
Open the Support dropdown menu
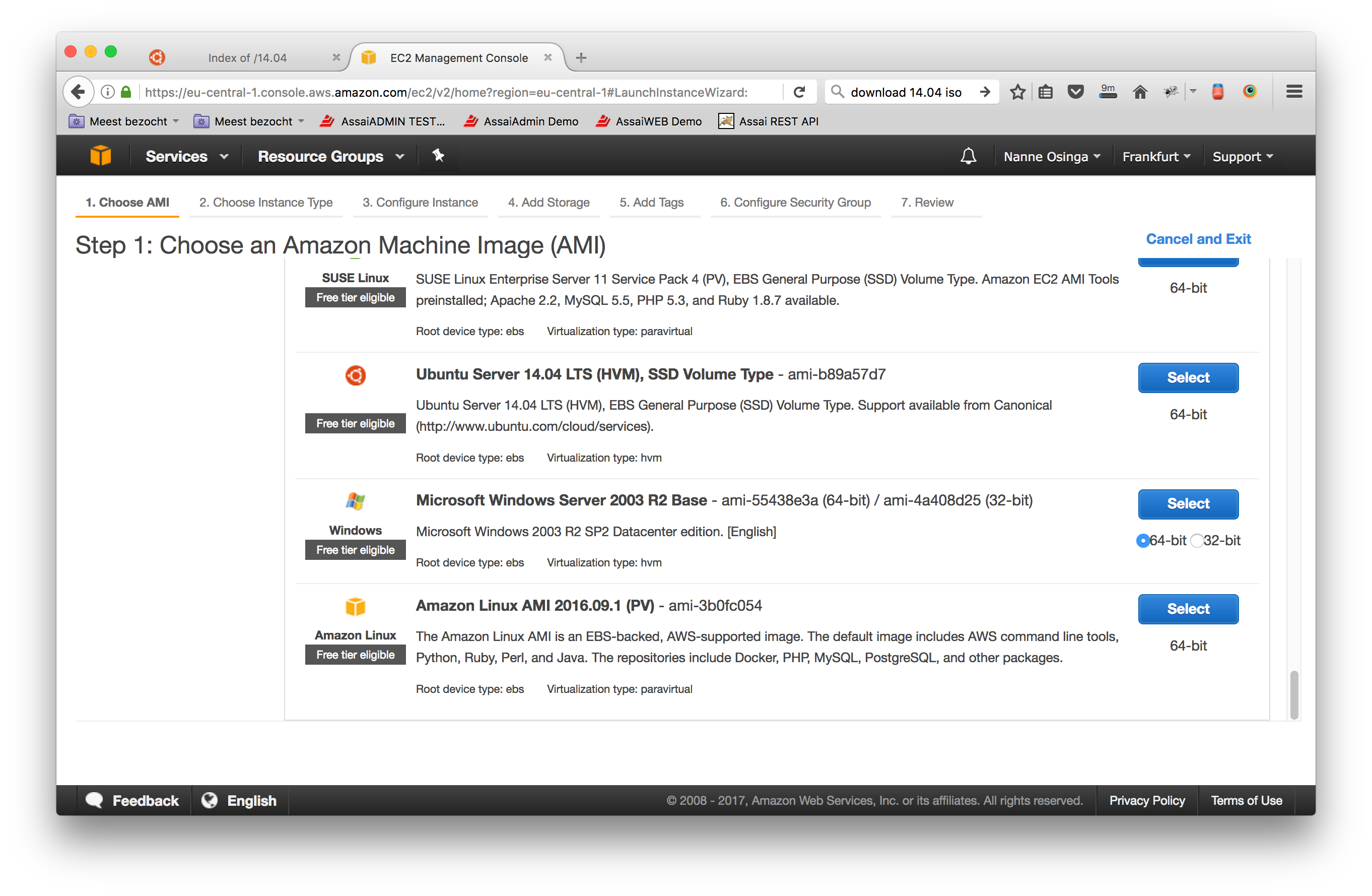[x=1243, y=157]
